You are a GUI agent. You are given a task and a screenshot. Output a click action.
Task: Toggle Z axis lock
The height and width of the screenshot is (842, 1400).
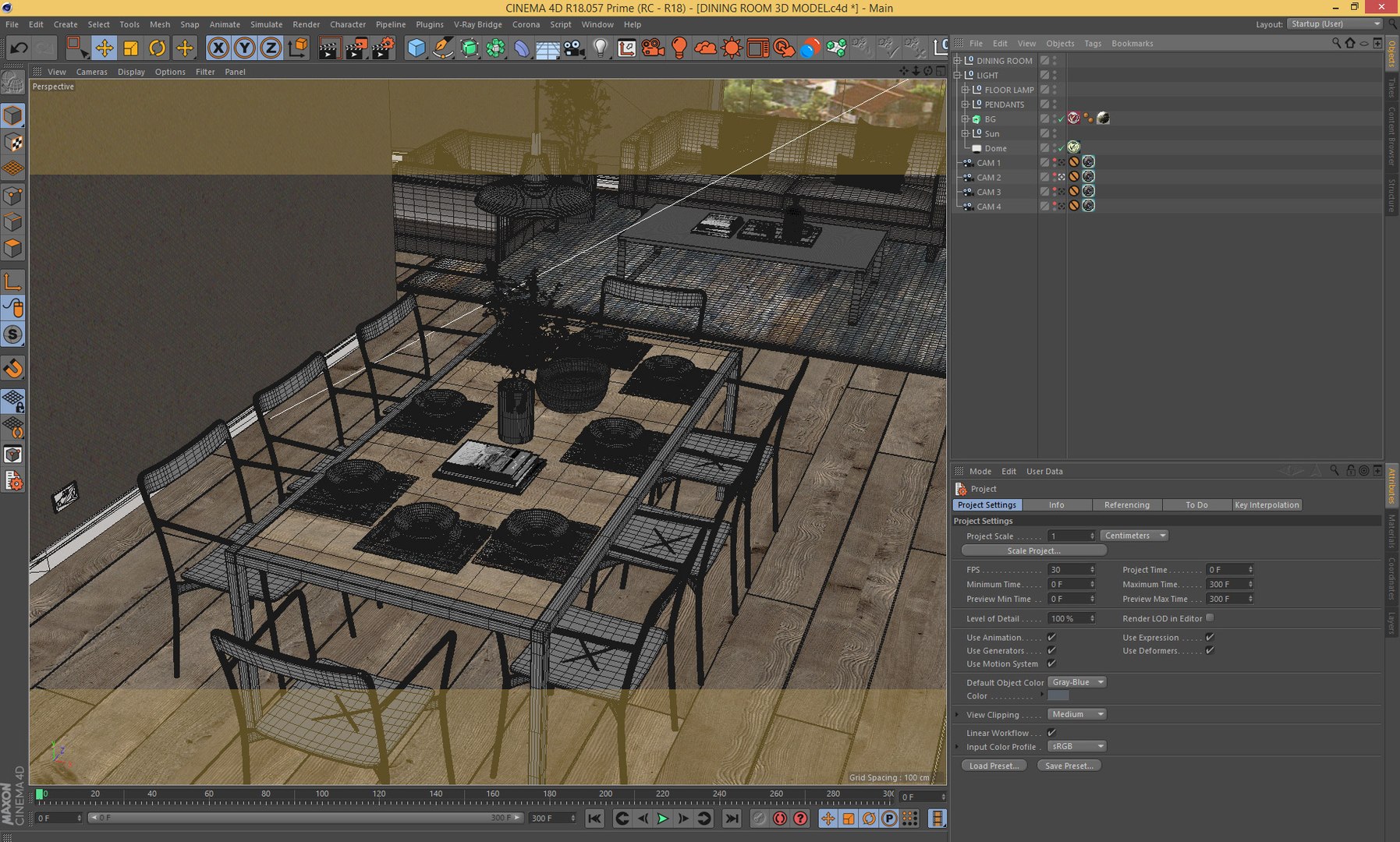[271, 48]
